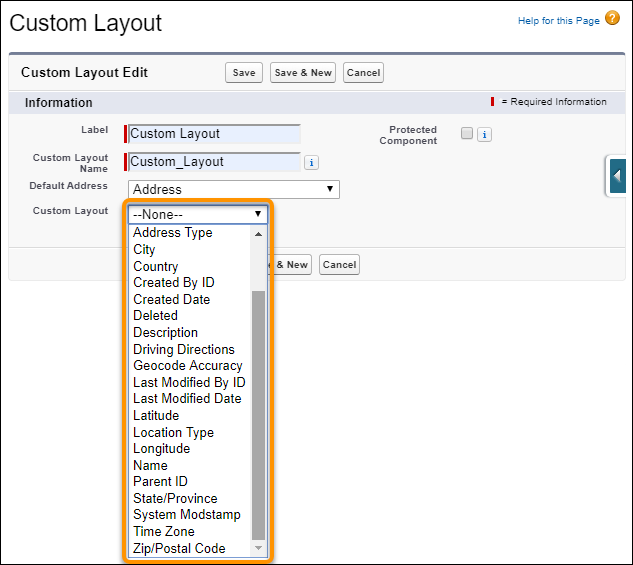The image size is (633, 565).
Task: Click the Label input field
Action: click(x=214, y=134)
